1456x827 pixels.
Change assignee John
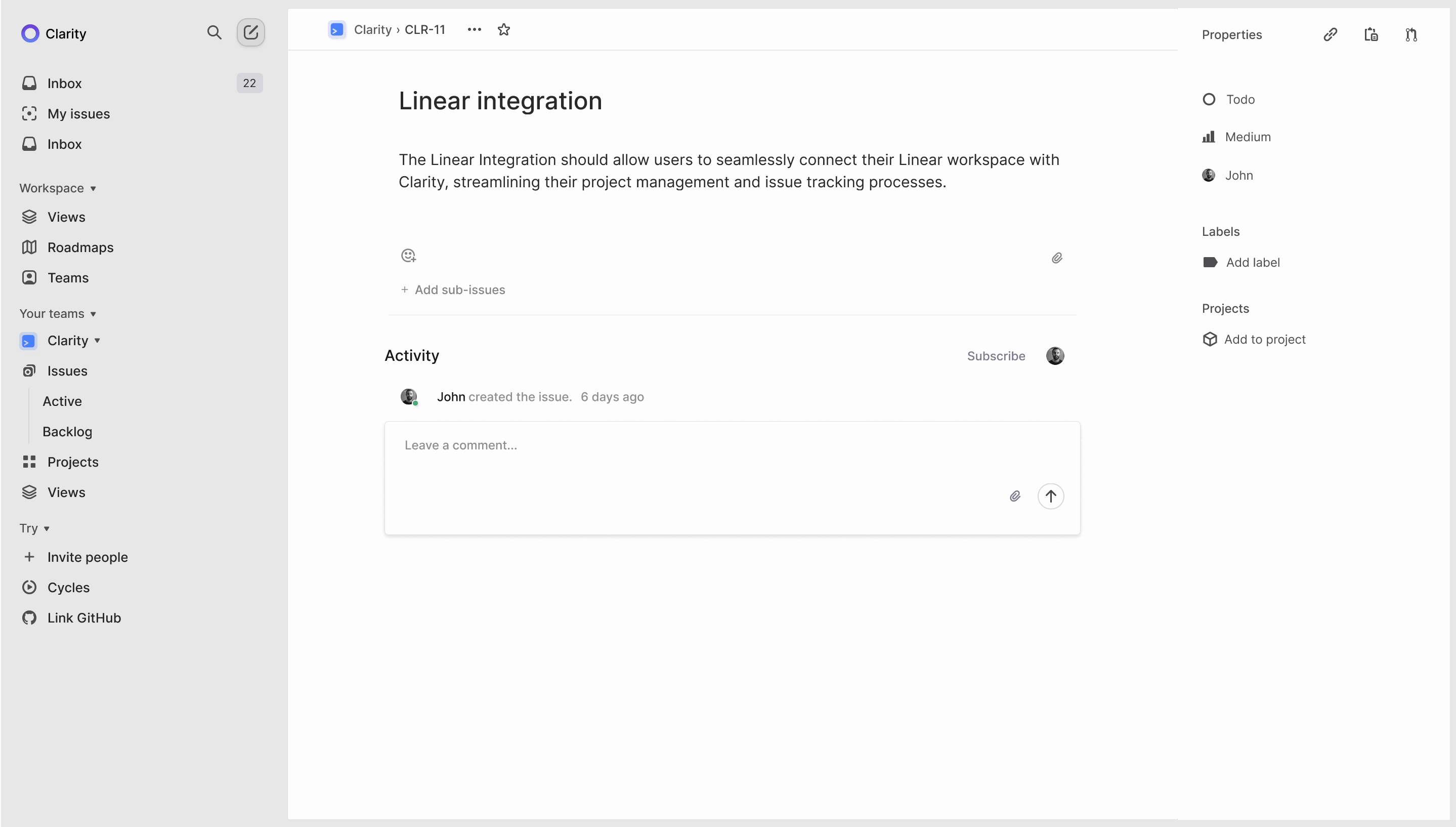pos(1227,176)
